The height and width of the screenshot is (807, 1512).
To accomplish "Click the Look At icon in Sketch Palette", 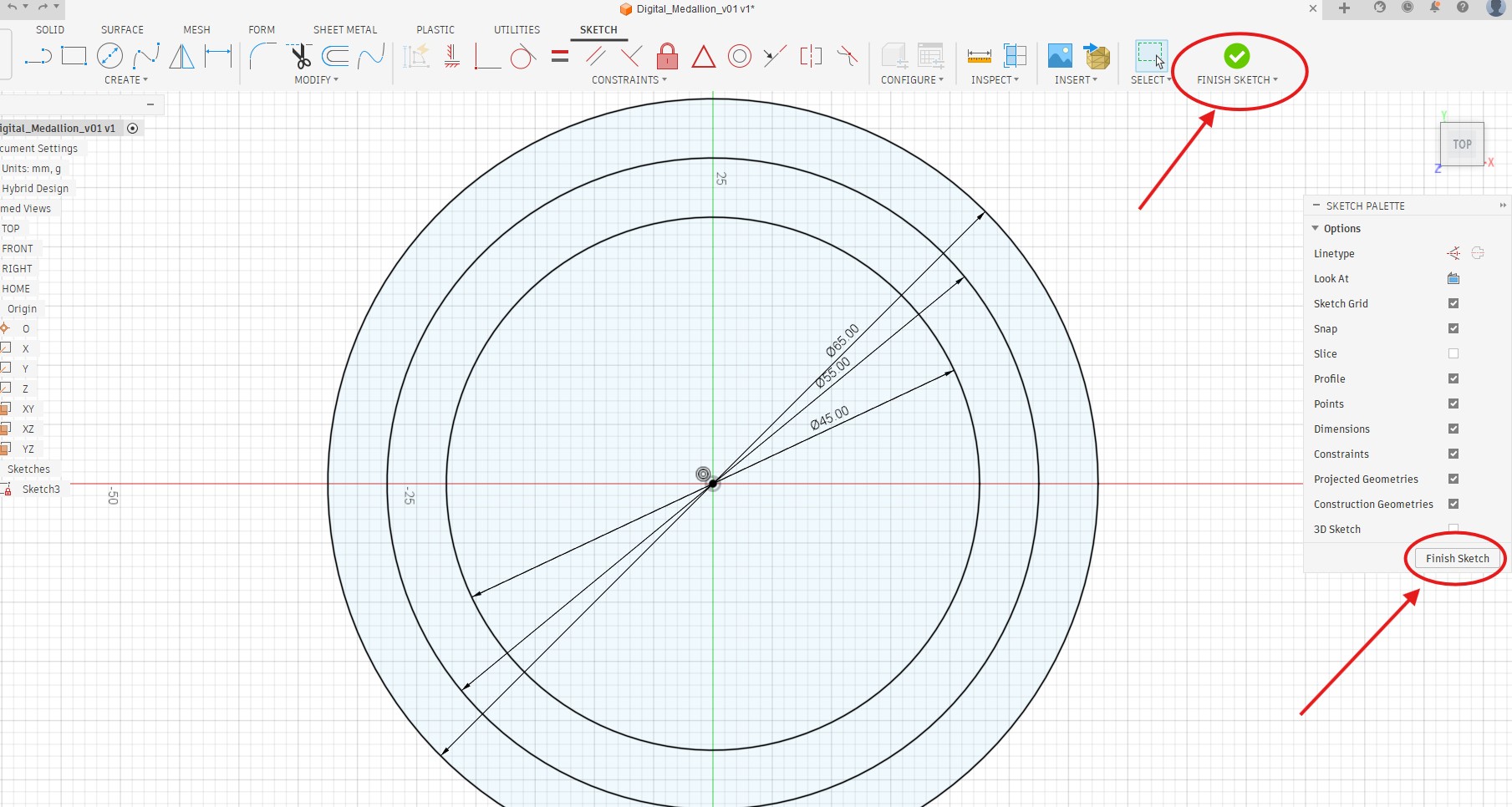I will (1453, 278).
